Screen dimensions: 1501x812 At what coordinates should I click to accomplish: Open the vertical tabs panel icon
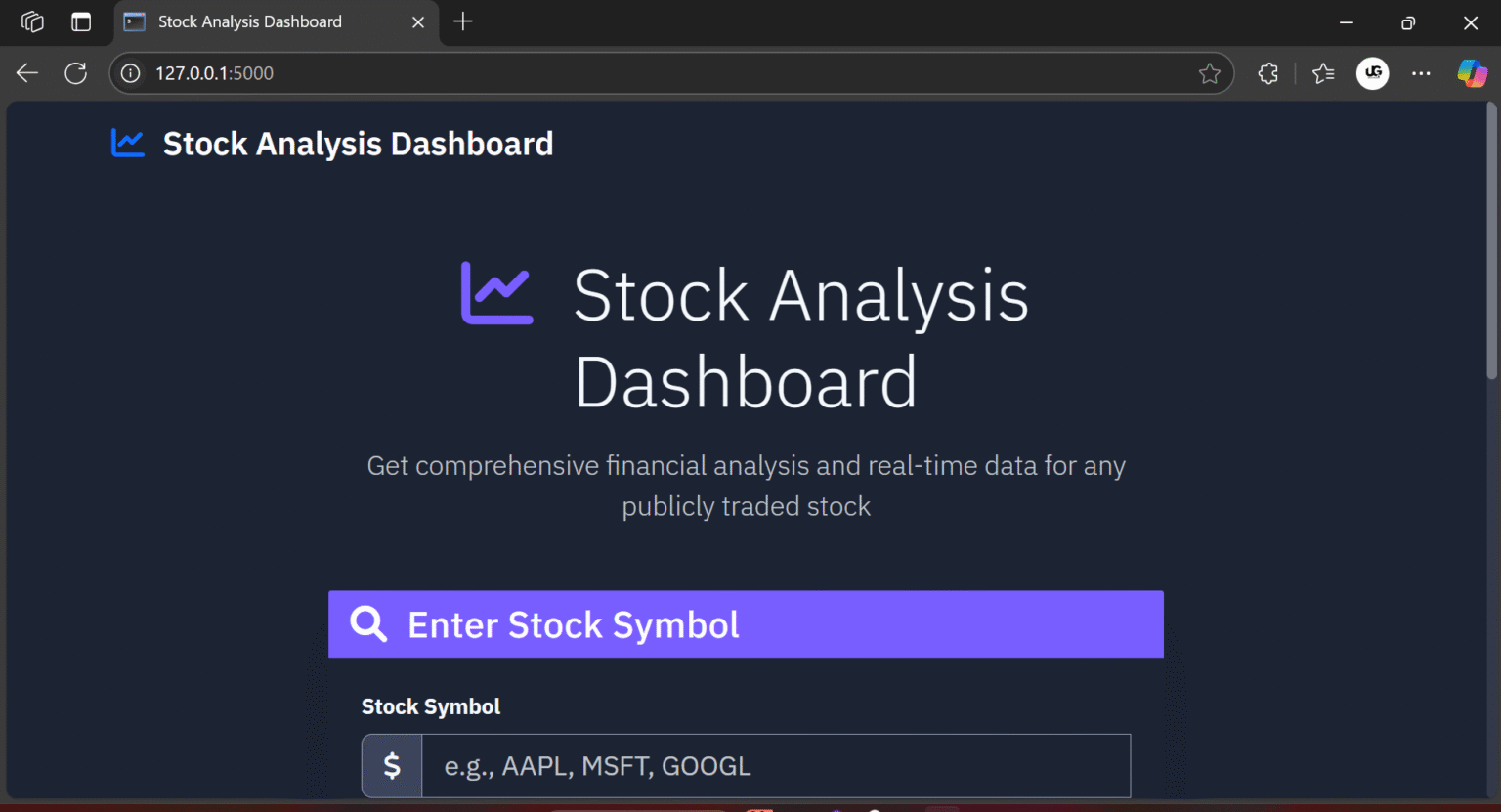[x=81, y=21]
